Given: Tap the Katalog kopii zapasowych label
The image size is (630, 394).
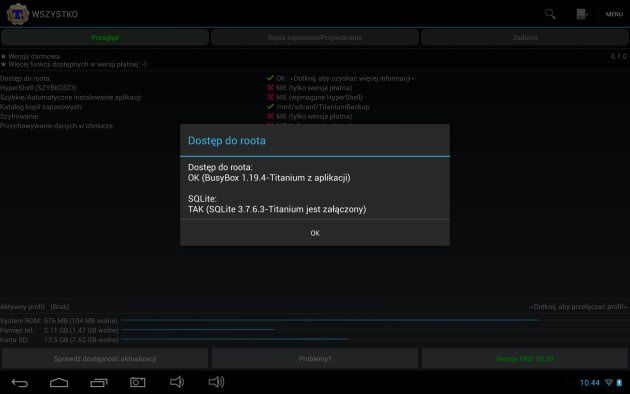Looking at the screenshot, I should (x=41, y=107).
